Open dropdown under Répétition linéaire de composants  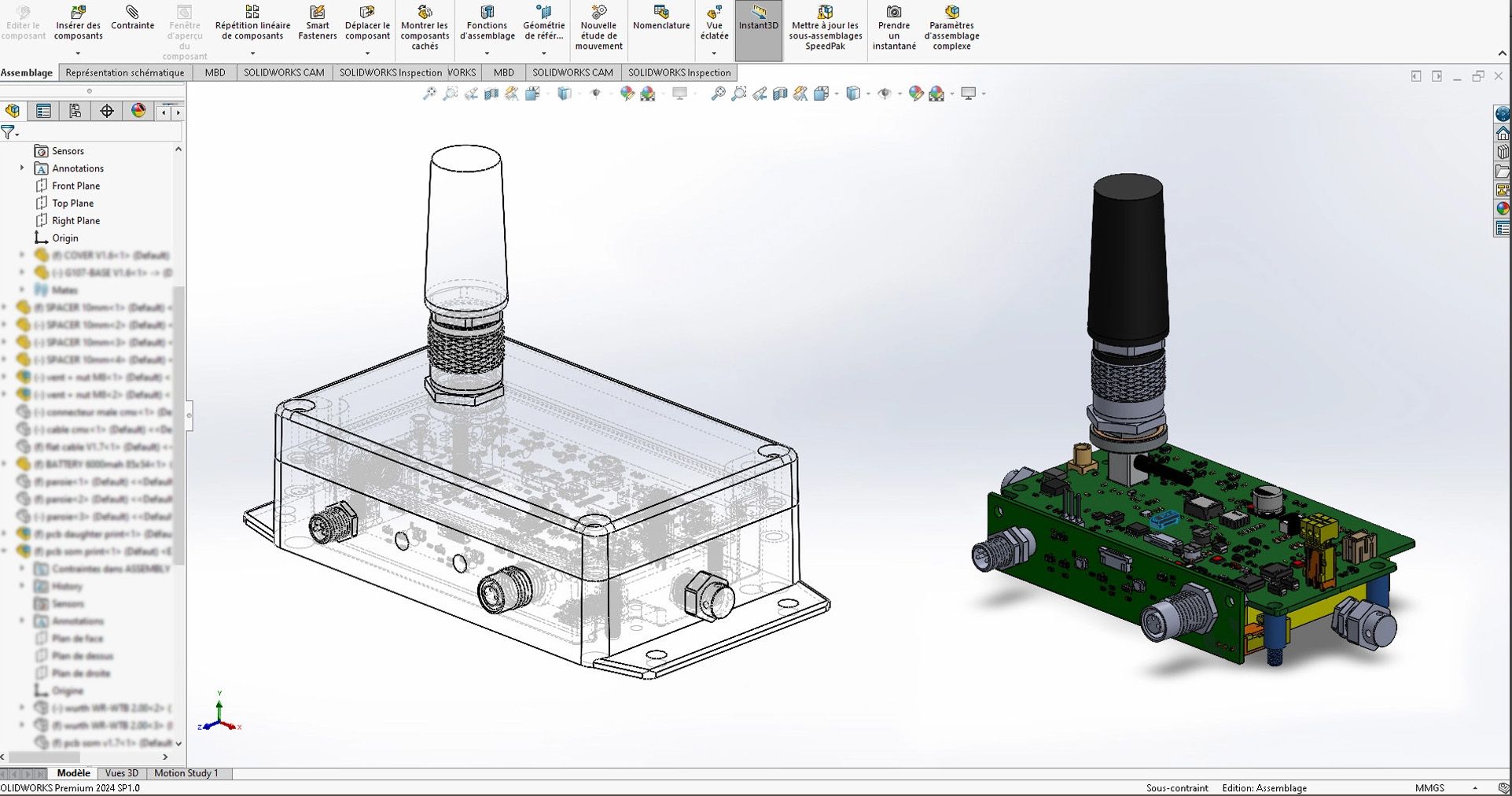coord(252,53)
